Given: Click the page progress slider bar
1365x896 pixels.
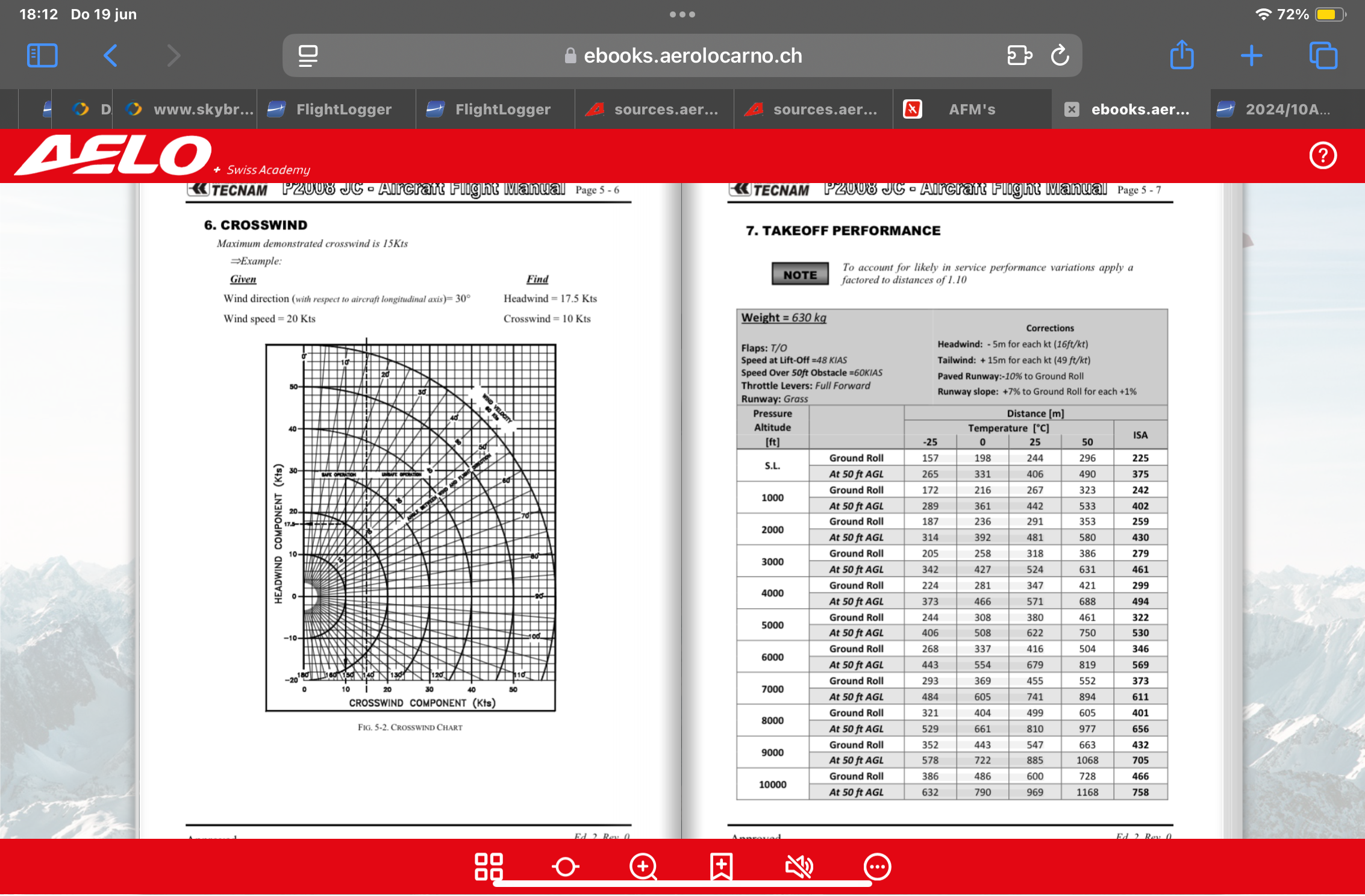Looking at the screenshot, I should (x=682, y=883).
